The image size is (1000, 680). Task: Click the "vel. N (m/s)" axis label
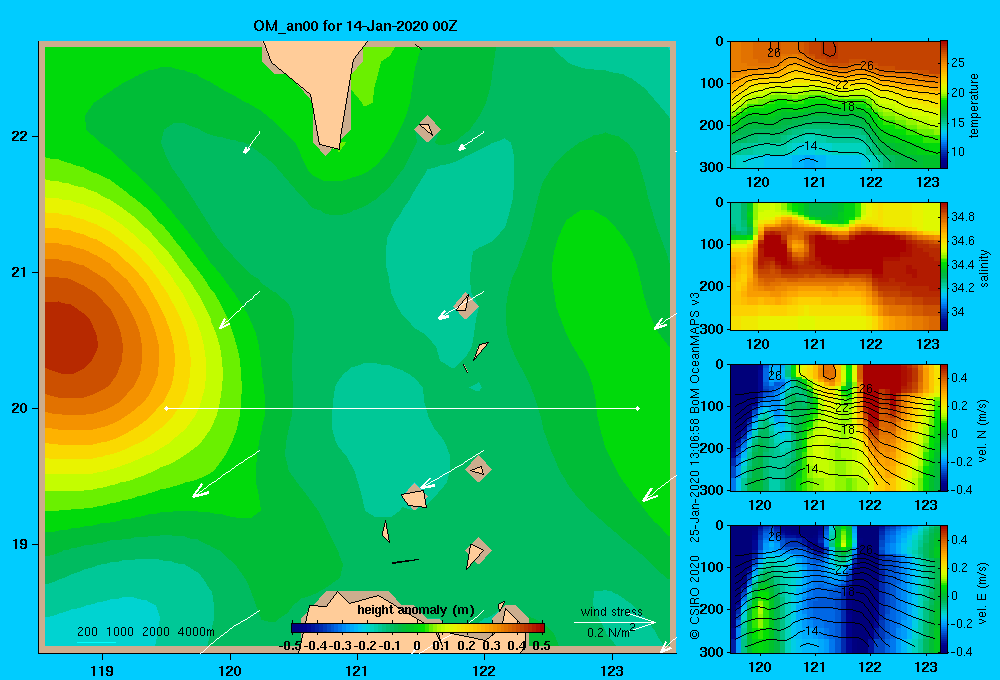[982, 431]
